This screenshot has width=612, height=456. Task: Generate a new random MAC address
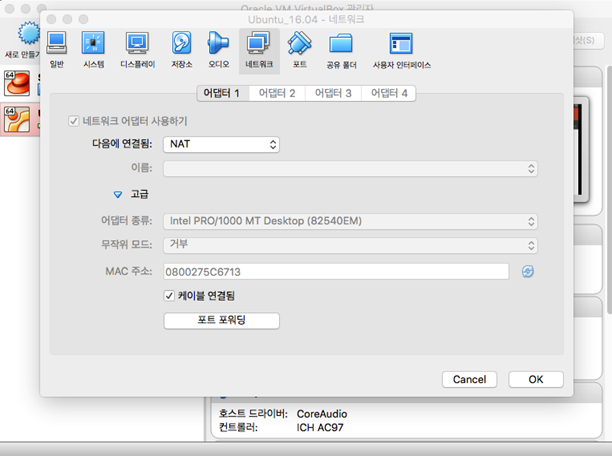tap(528, 271)
